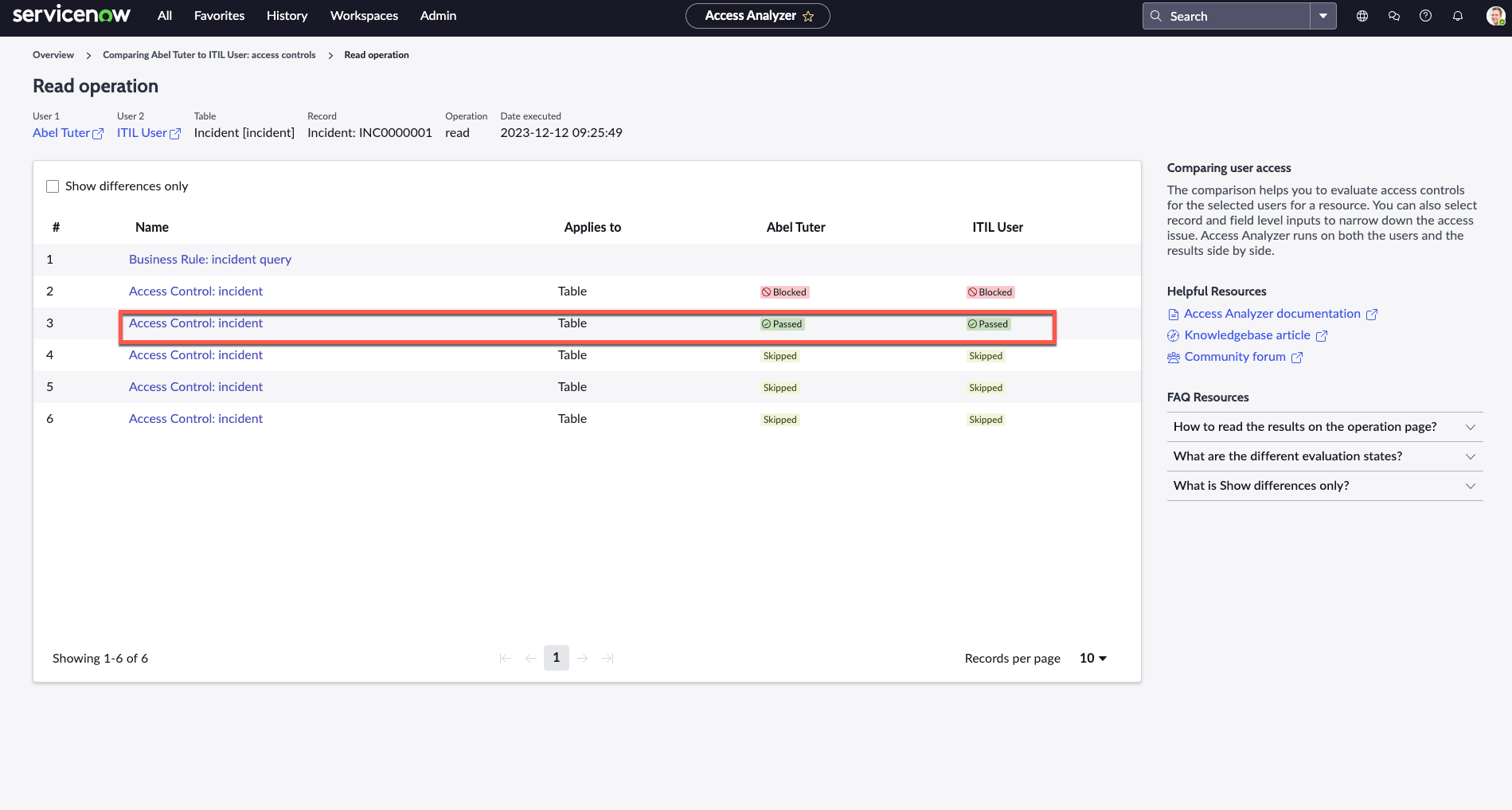Click the Abel Tuter column header
The width and height of the screenshot is (1512, 810).
click(x=796, y=228)
